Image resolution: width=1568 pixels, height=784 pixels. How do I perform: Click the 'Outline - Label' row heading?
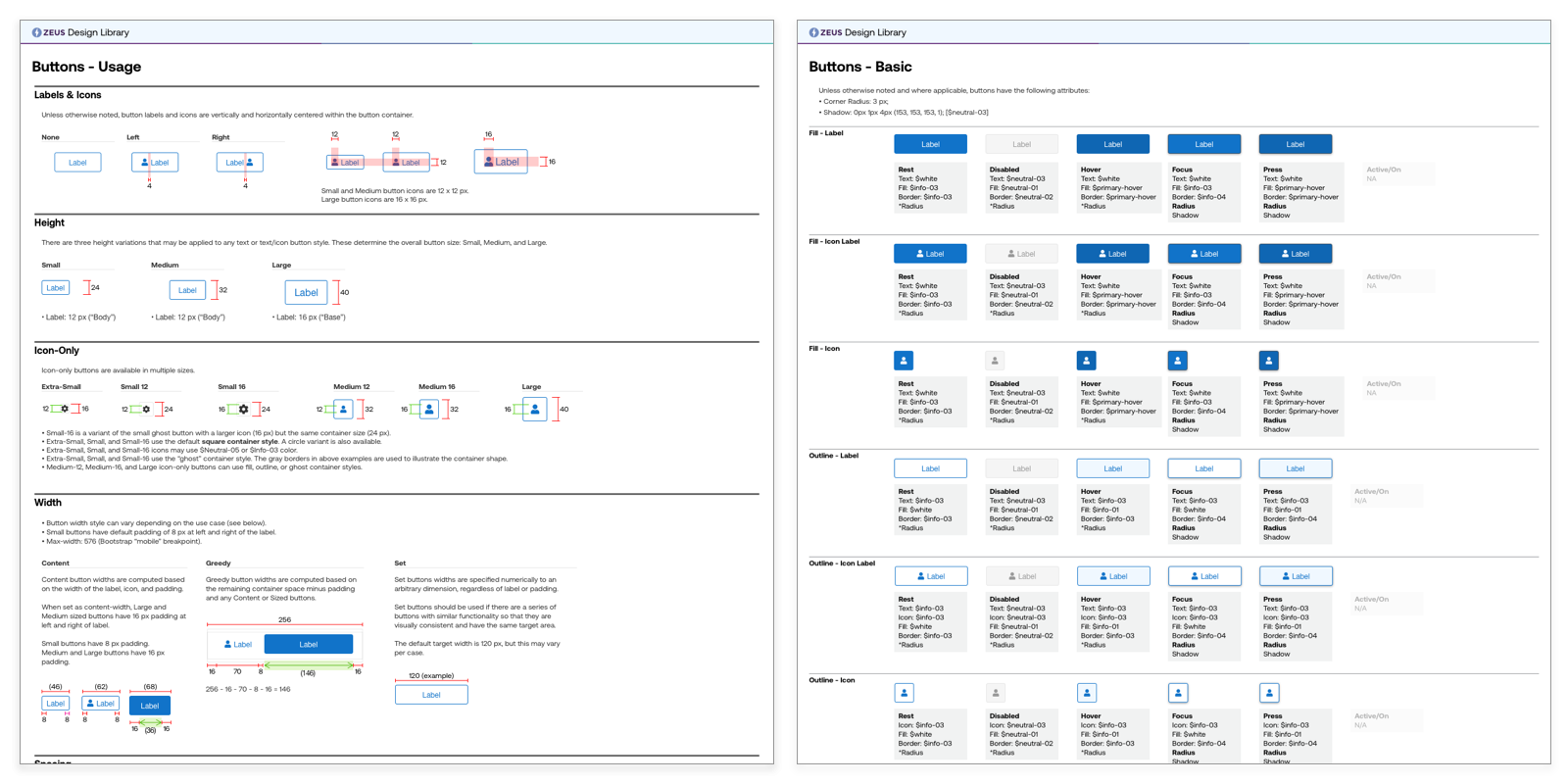pos(833,456)
